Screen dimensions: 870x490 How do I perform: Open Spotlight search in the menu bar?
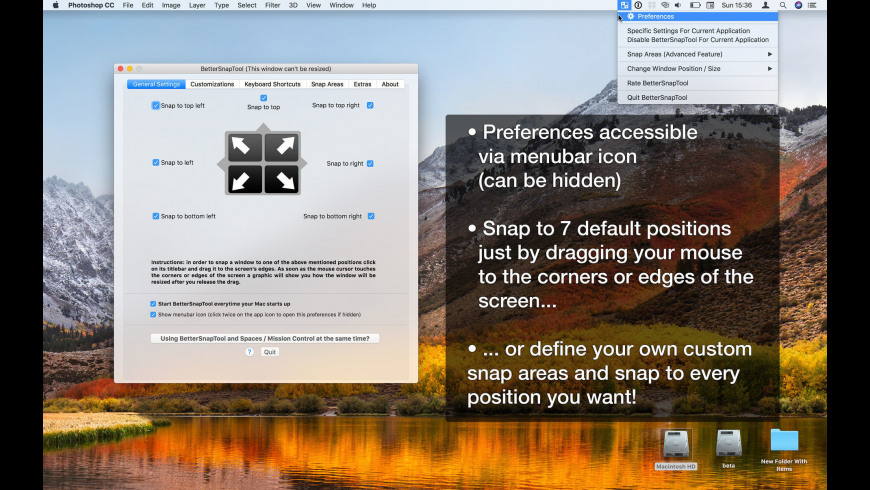tap(784, 5)
